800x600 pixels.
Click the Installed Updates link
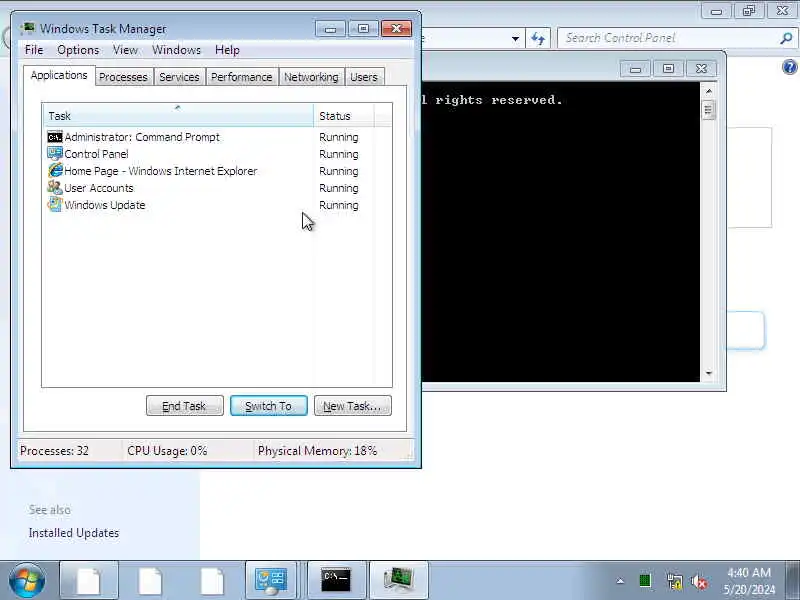click(74, 533)
